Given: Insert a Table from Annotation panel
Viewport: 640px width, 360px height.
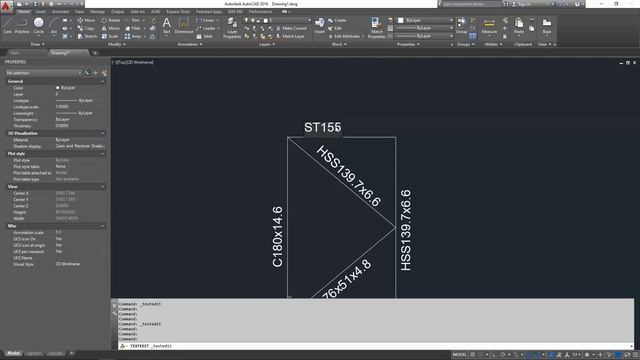Looking at the screenshot, I should coord(205,36).
